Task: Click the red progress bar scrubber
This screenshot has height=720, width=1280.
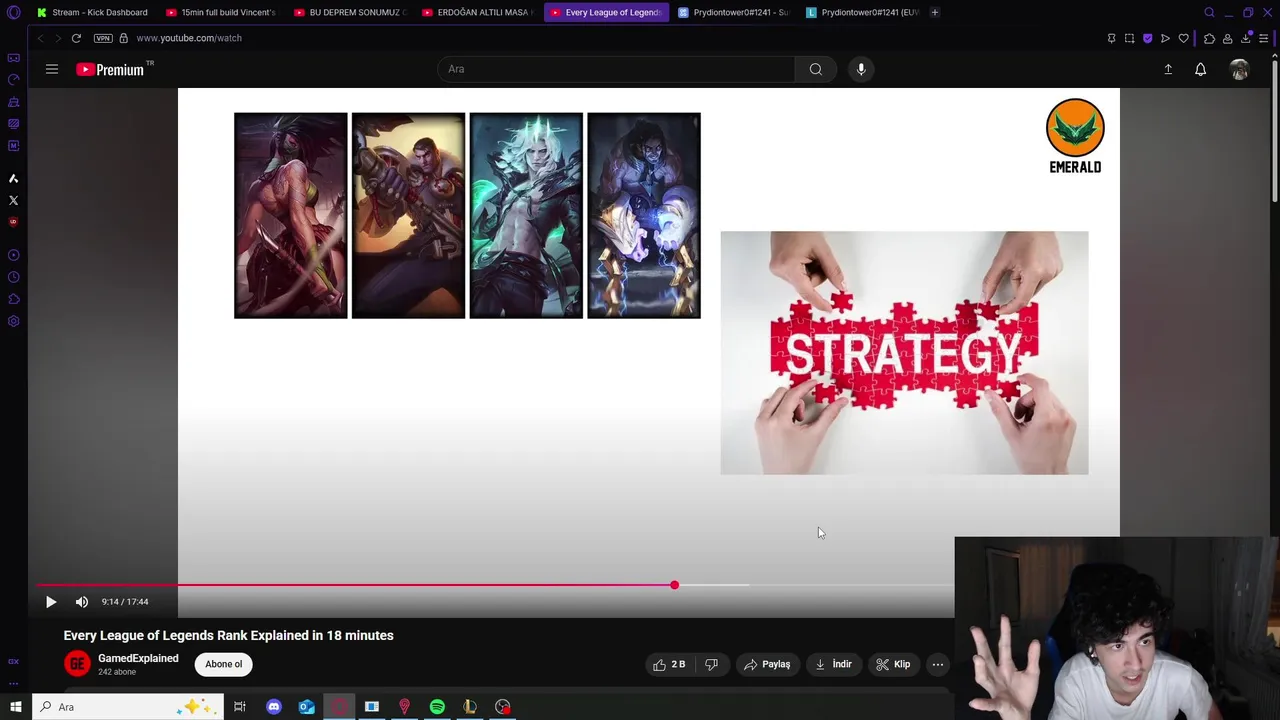Action: coord(674,585)
